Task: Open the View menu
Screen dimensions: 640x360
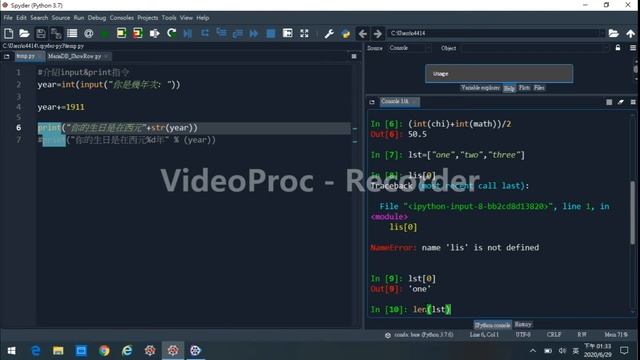Action: pyautogui.click(x=186, y=18)
